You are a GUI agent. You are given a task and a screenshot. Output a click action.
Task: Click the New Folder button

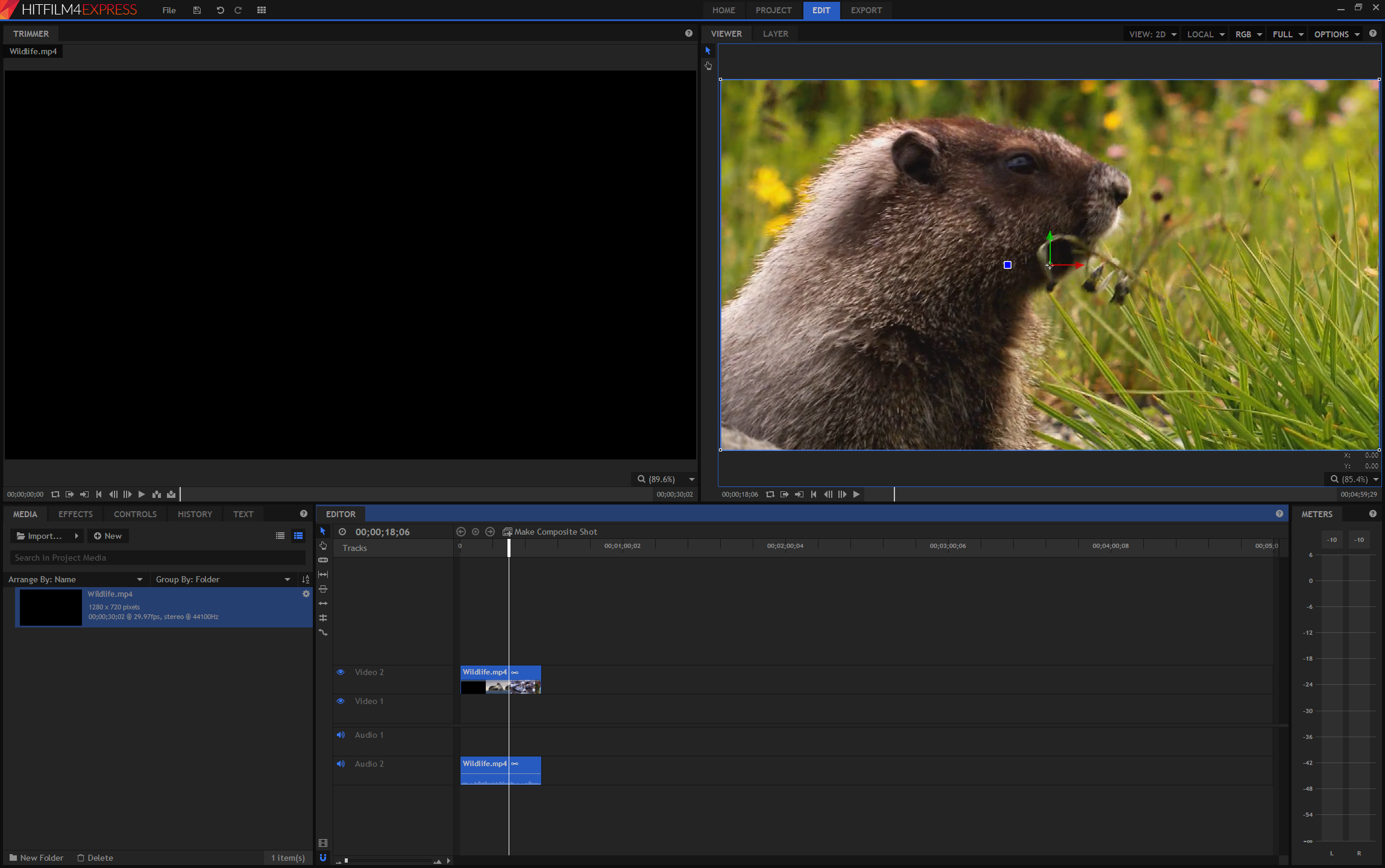tap(36, 858)
